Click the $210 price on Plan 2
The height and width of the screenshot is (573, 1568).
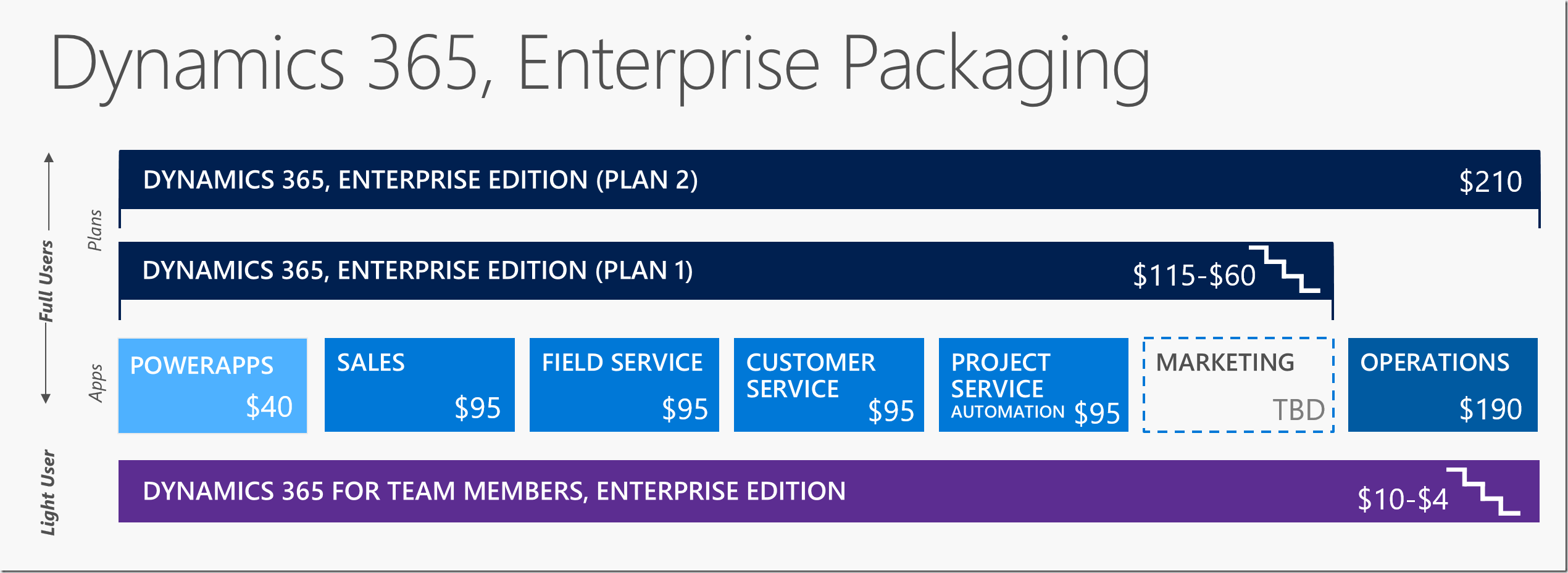pos(1490,182)
